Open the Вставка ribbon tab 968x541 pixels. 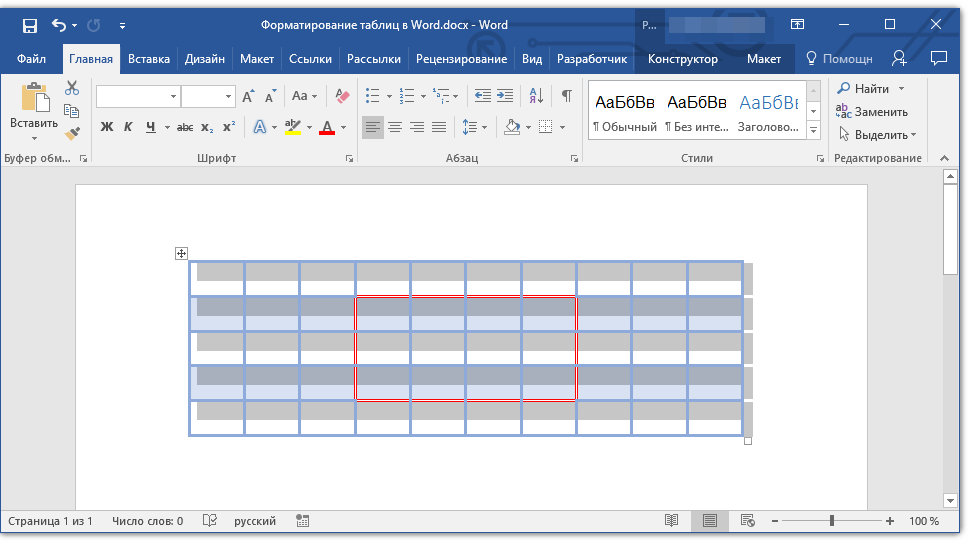(x=149, y=59)
